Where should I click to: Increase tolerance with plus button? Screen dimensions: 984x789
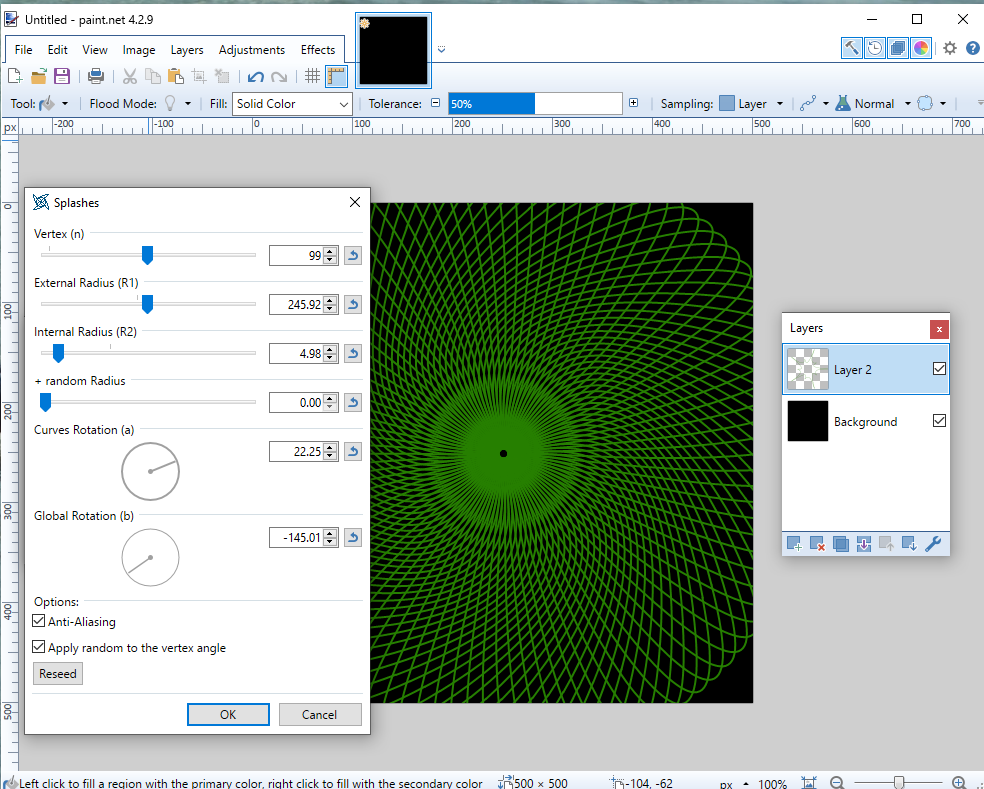click(634, 103)
